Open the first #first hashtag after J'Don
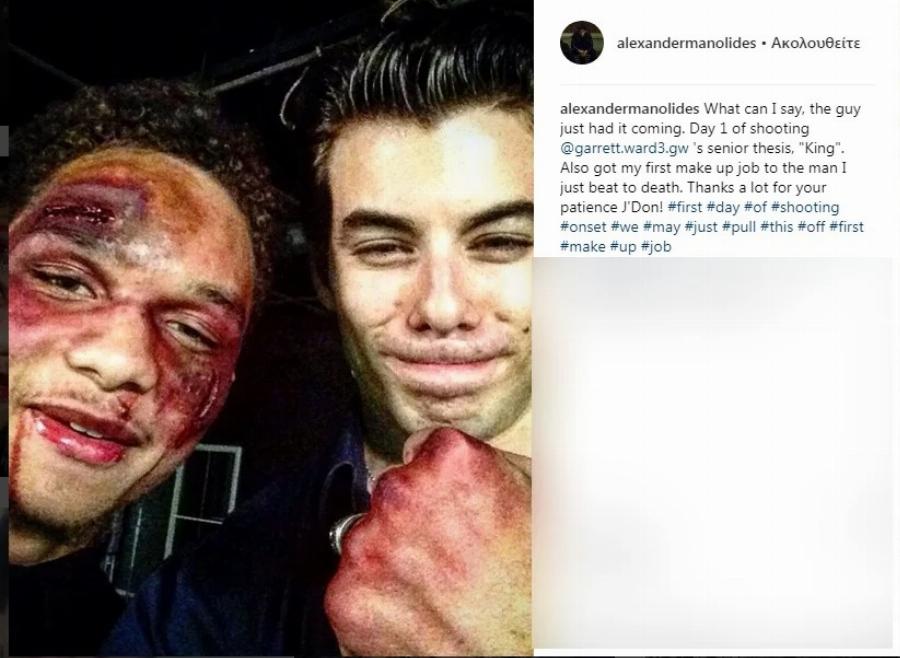The width and height of the screenshot is (900, 658). (685, 207)
